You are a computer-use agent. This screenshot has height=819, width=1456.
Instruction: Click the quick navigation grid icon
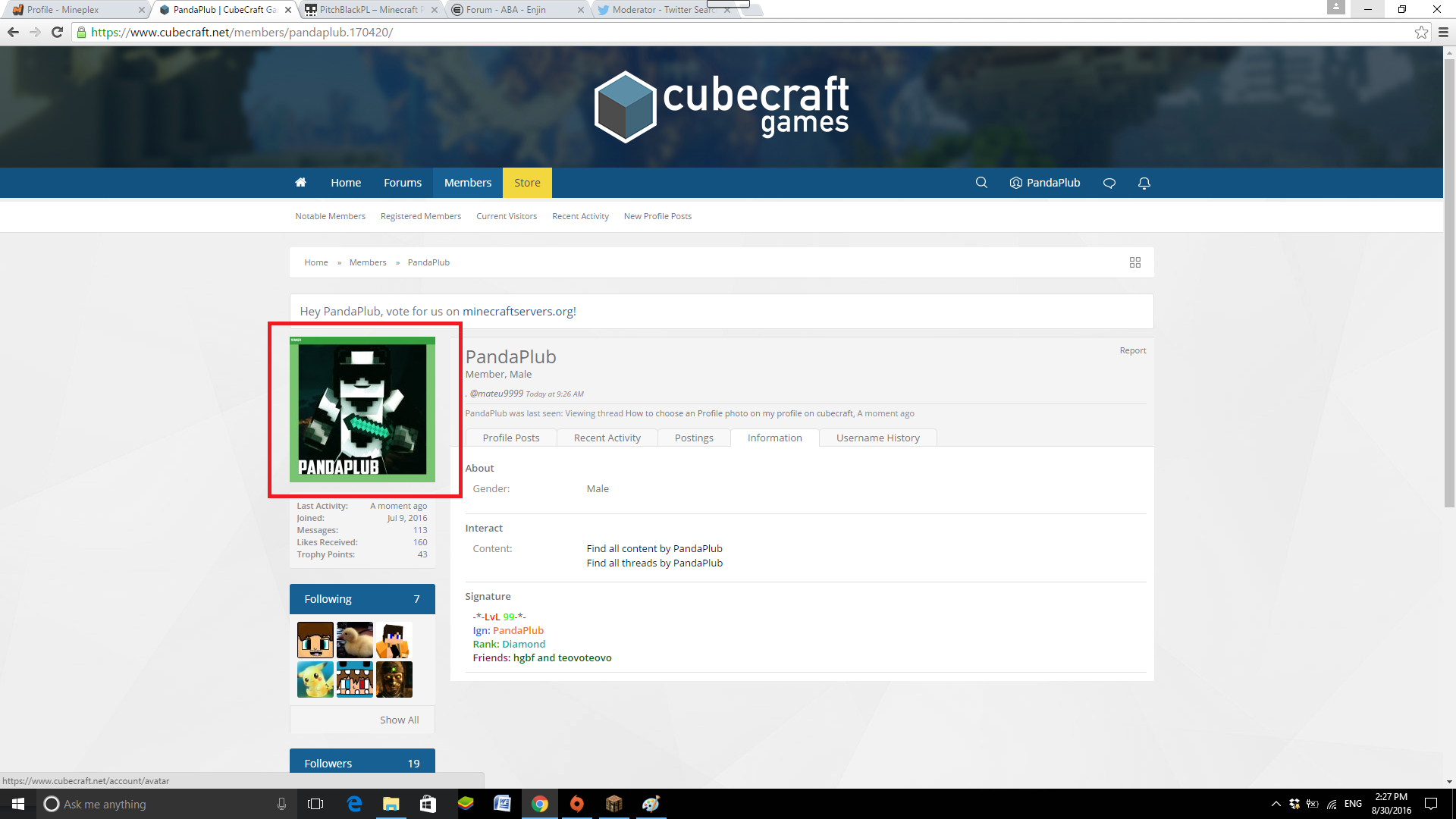tap(1135, 262)
